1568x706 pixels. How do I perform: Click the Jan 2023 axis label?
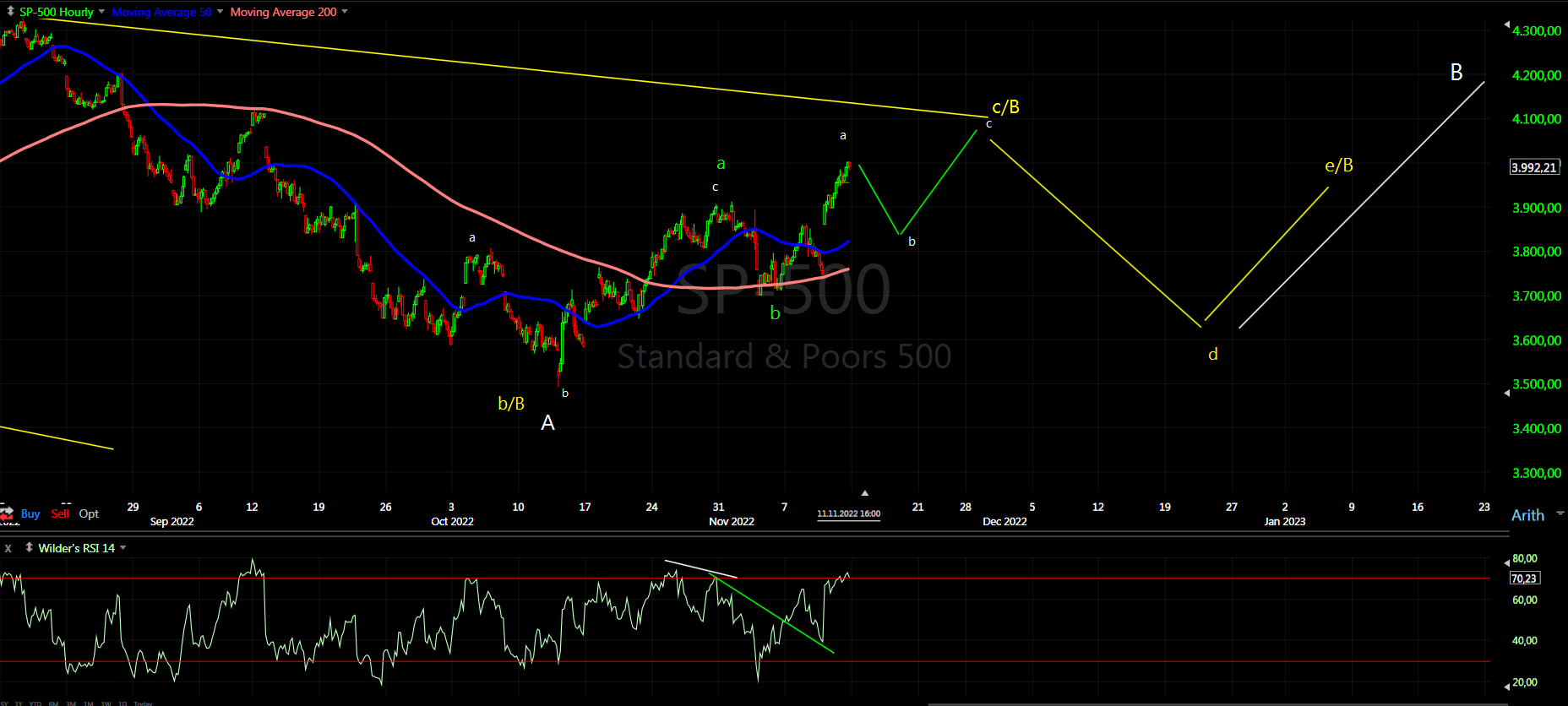1284,521
